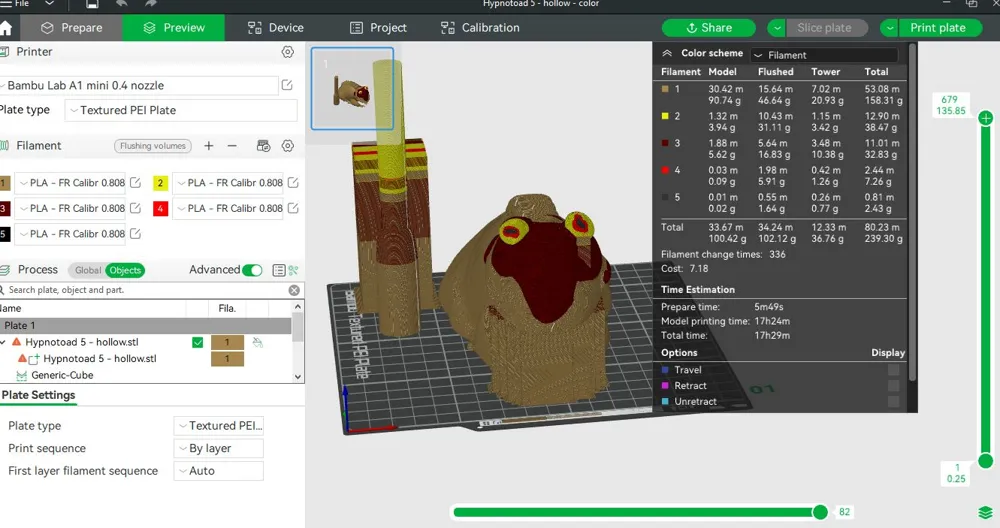Open Flushing volumes
Image resolution: width=1000 pixels, height=528 pixels.
click(153, 146)
